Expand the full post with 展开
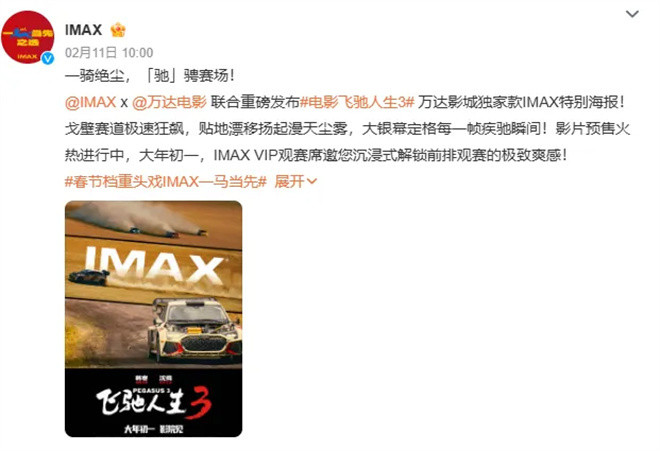 pos(290,182)
